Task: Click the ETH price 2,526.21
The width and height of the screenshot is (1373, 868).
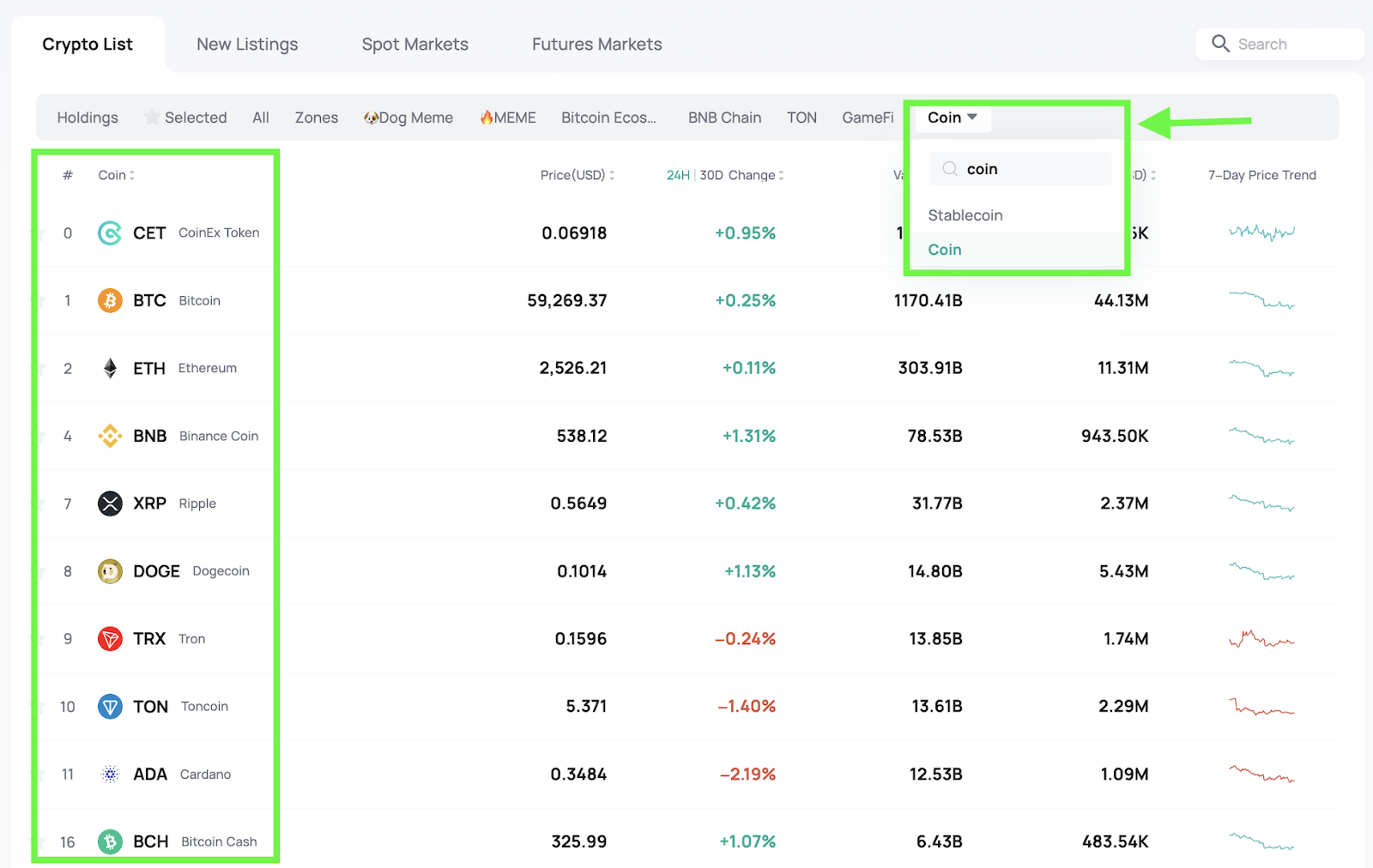Action: click(573, 369)
